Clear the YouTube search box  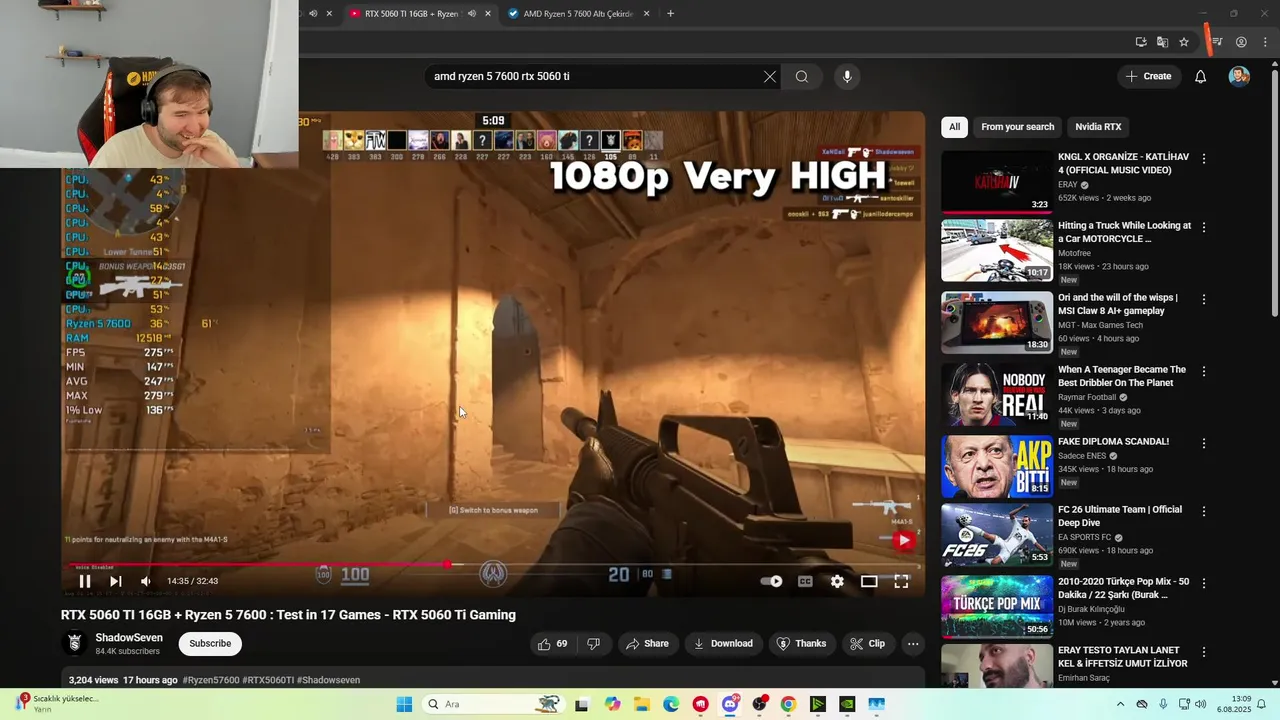[x=770, y=77]
